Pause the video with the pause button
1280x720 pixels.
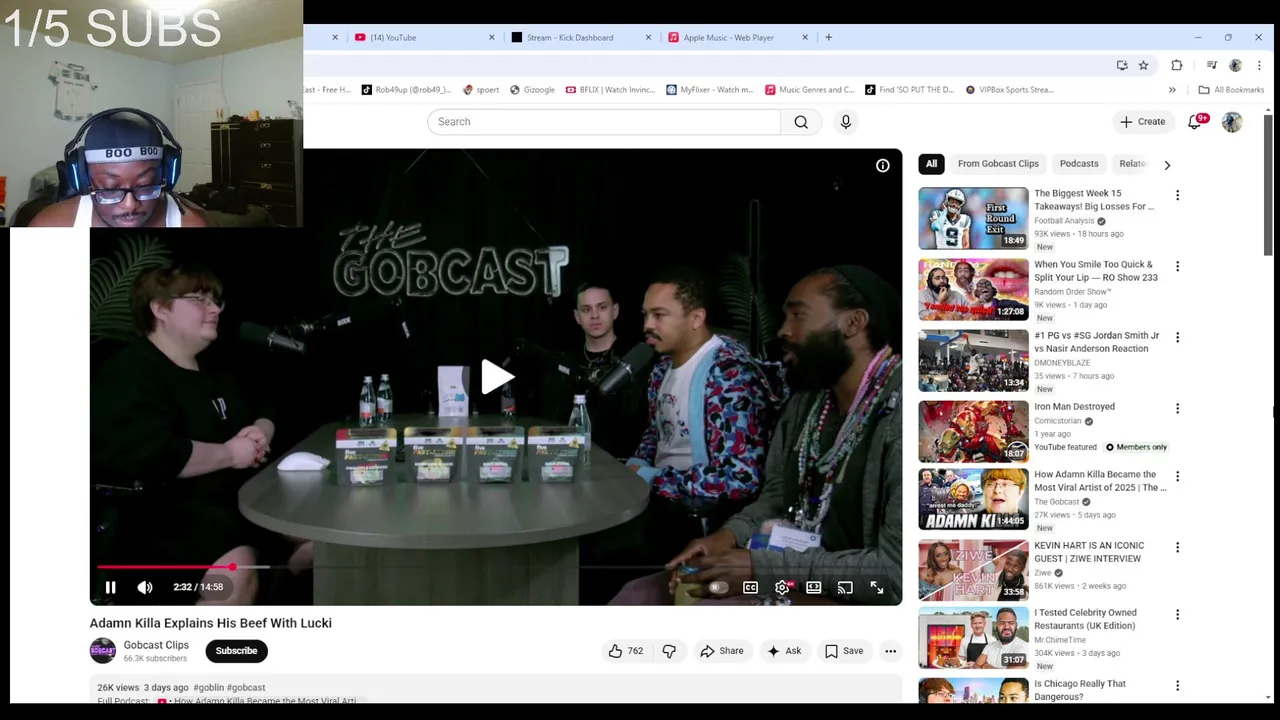110,588
